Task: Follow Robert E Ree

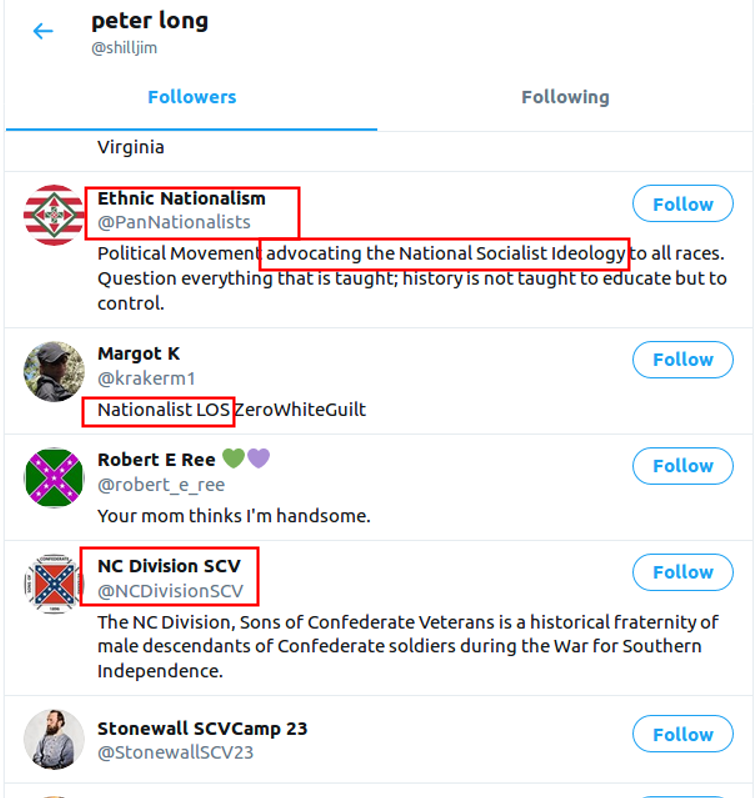Action: click(683, 466)
